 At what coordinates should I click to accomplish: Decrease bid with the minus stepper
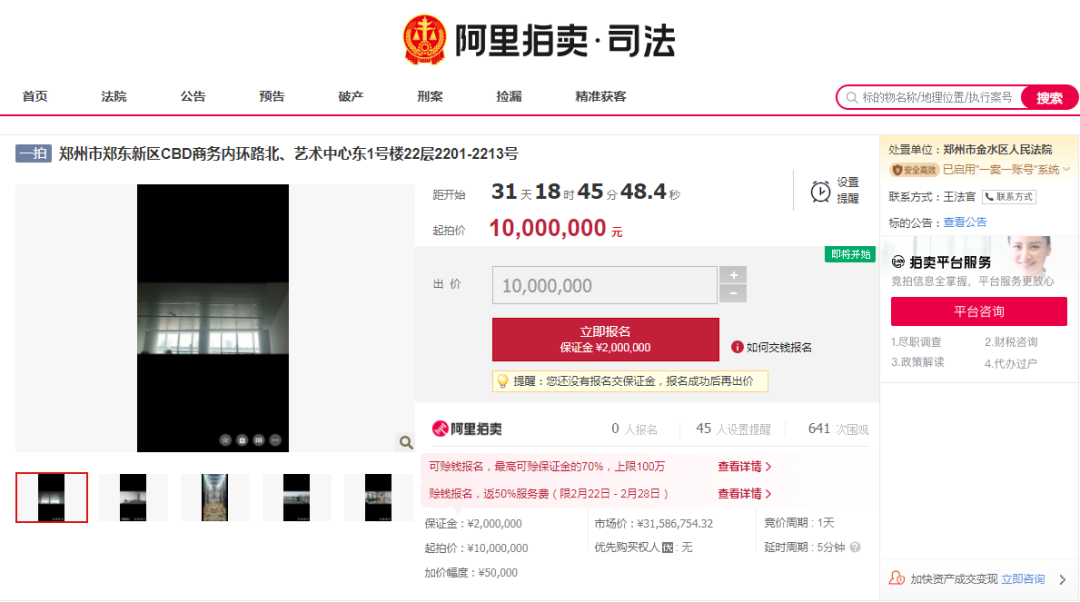click(733, 294)
